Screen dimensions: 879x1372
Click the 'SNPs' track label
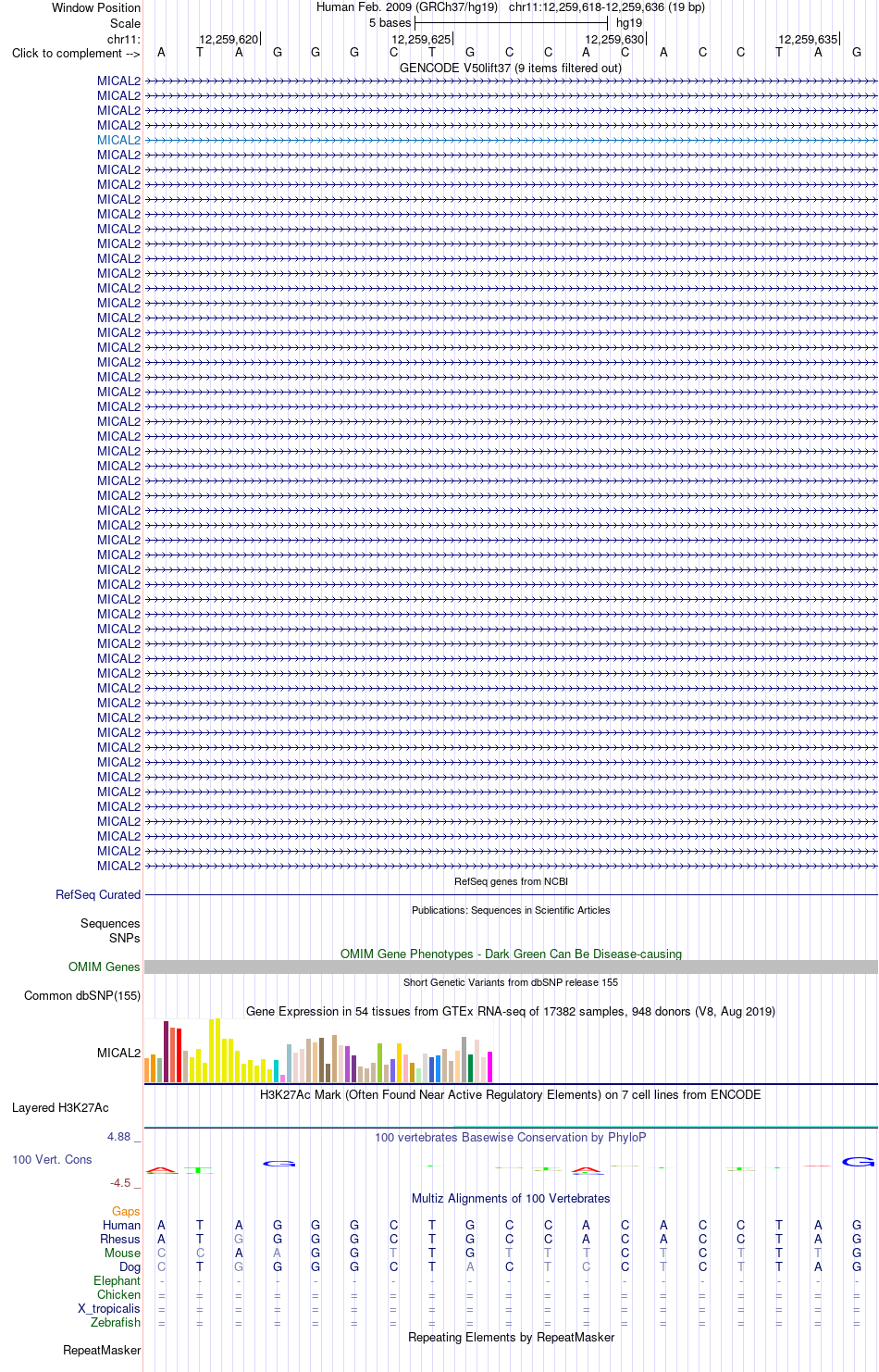coord(125,938)
